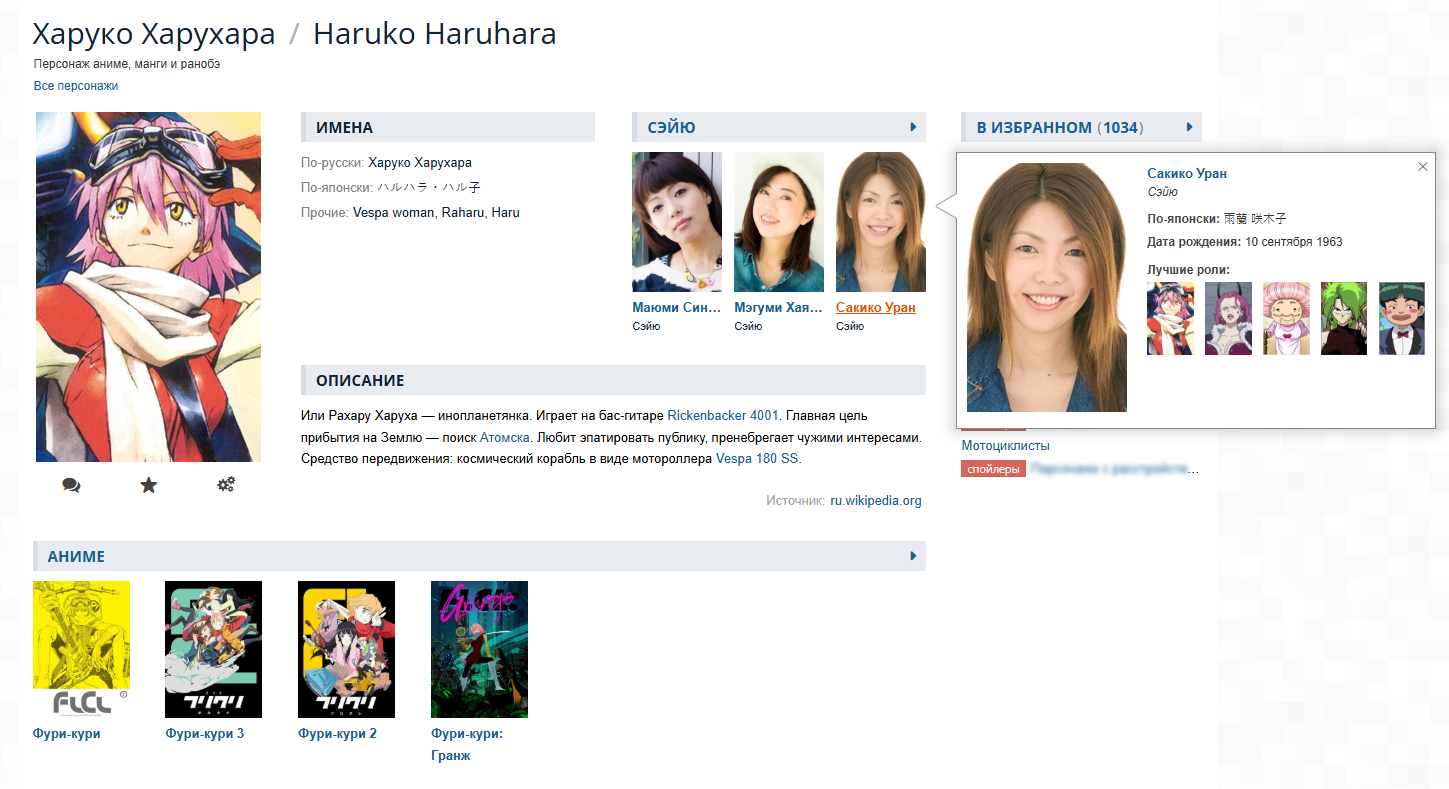Close the Сакико Уран popup

(1423, 166)
